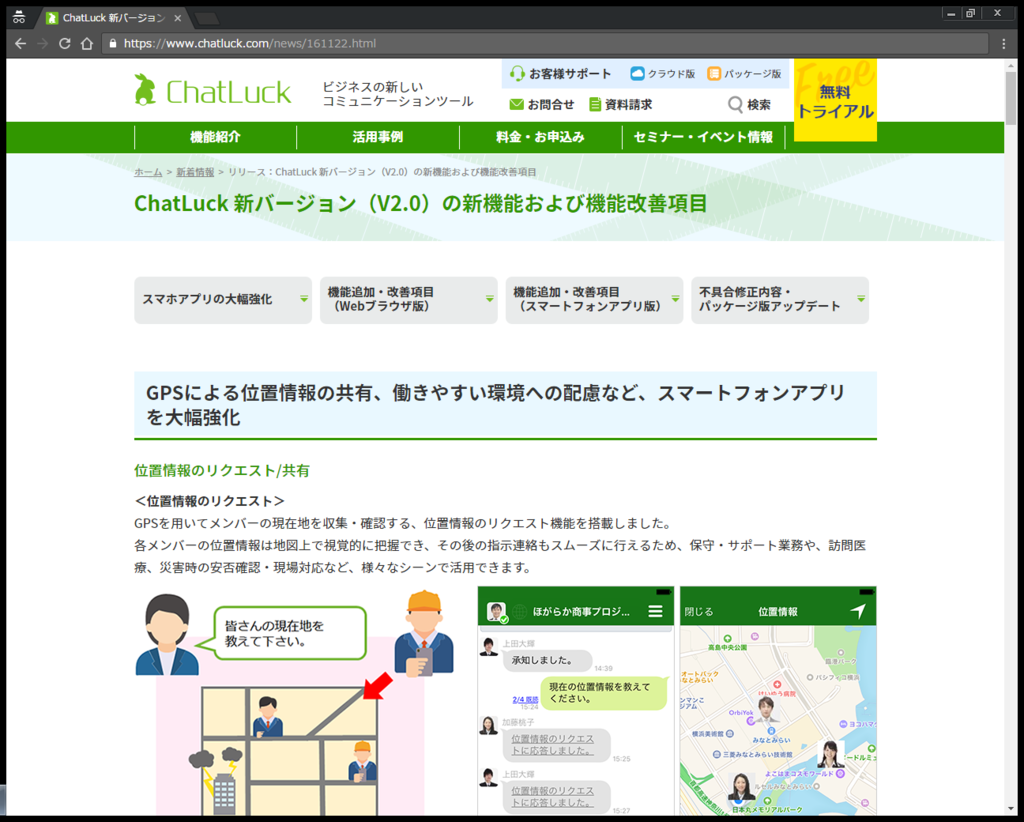Select クラウド版 cloud icon link
The height and width of the screenshot is (822, 1024).
click(x=662, y=74)
